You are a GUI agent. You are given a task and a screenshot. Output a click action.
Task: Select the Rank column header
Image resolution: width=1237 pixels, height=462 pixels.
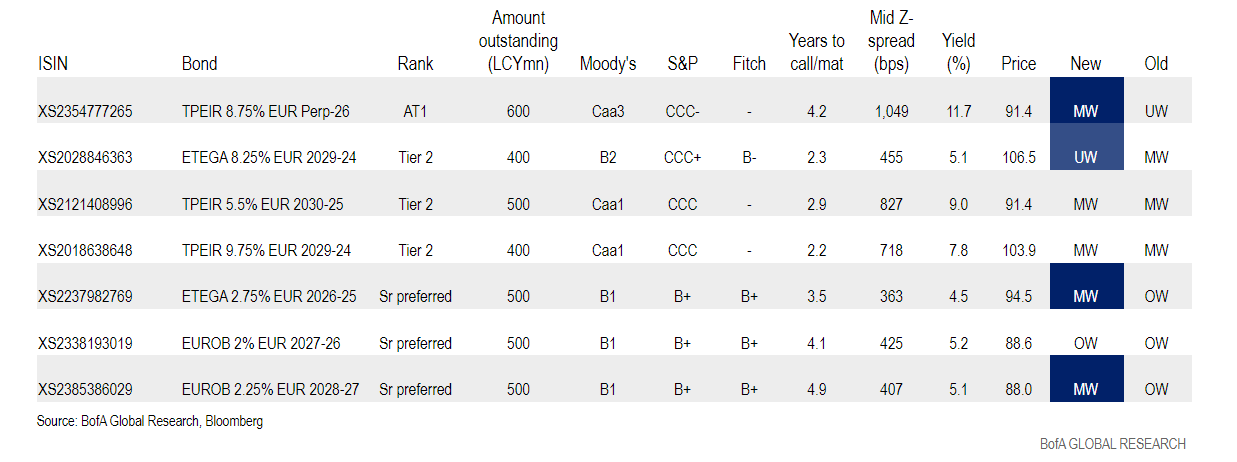coord(415,64)
